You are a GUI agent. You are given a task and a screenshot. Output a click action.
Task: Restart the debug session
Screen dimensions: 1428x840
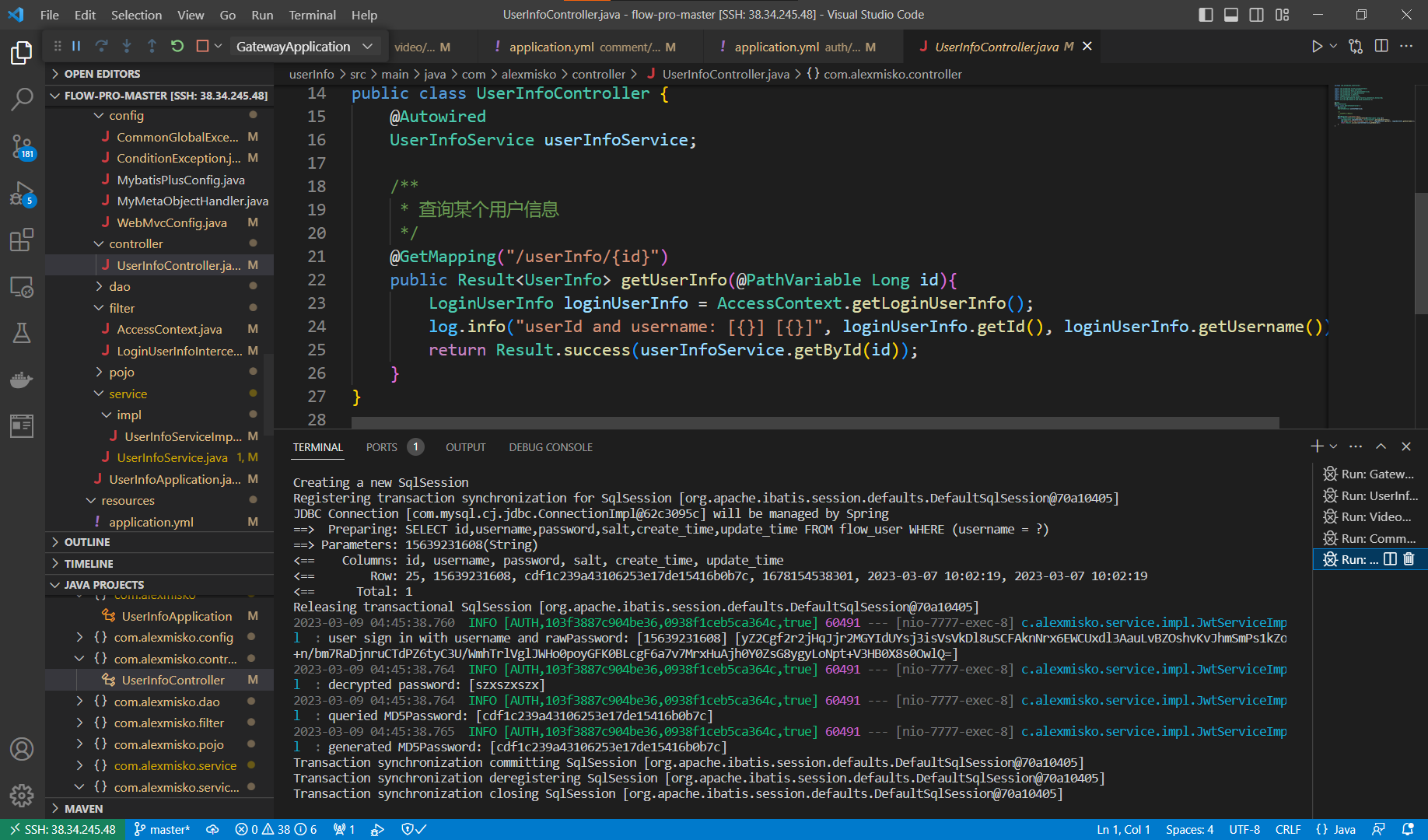click(x=177, y=46)
